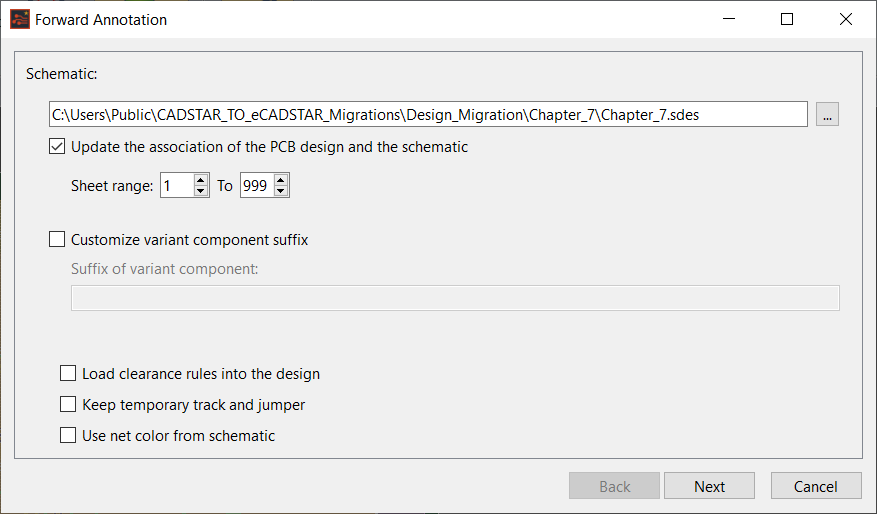Click the Forward Annotation app icon
Screen dimensions: 877x514
[x=19, y=19]
